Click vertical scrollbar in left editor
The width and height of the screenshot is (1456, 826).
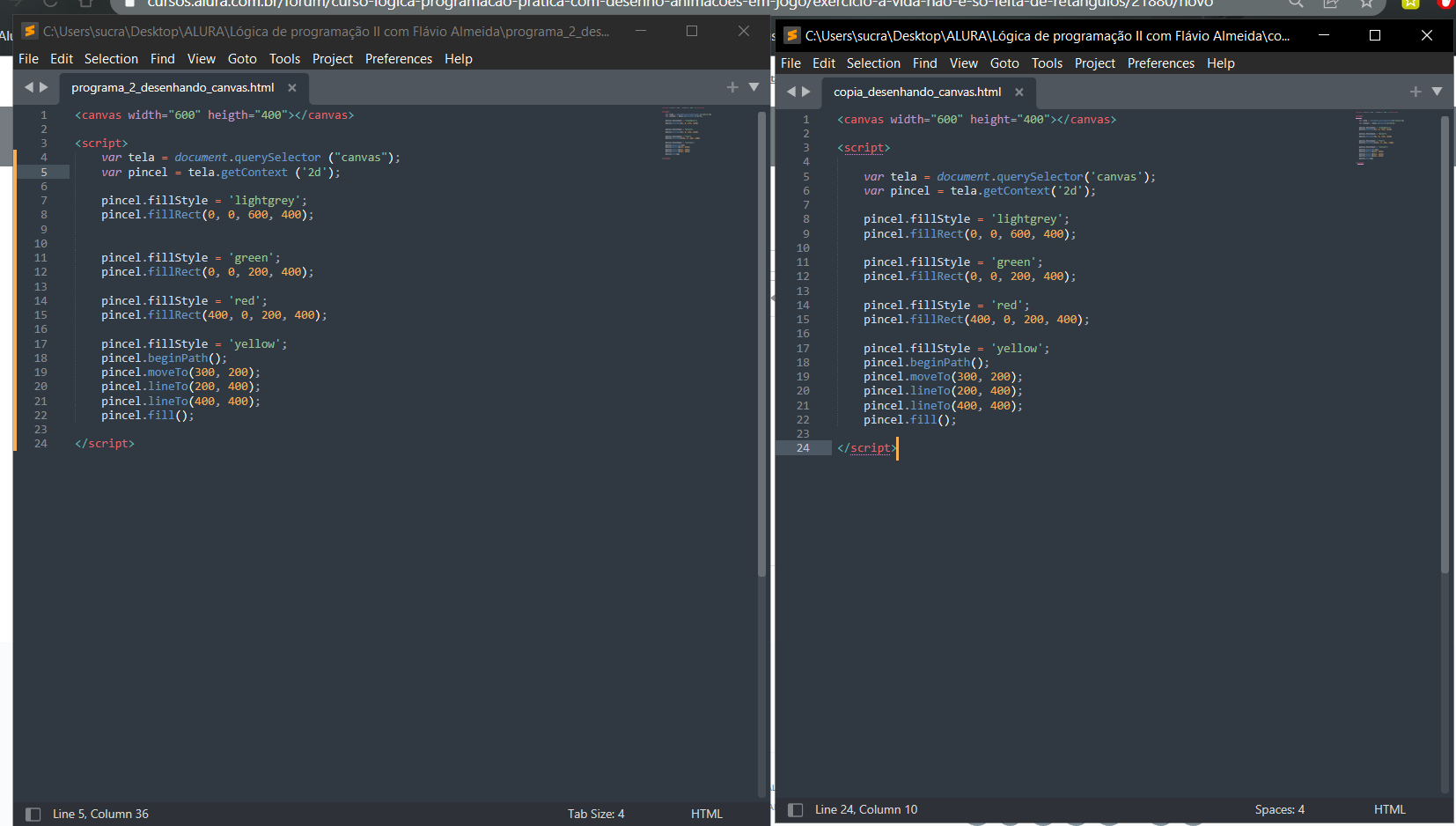point(762,343)
